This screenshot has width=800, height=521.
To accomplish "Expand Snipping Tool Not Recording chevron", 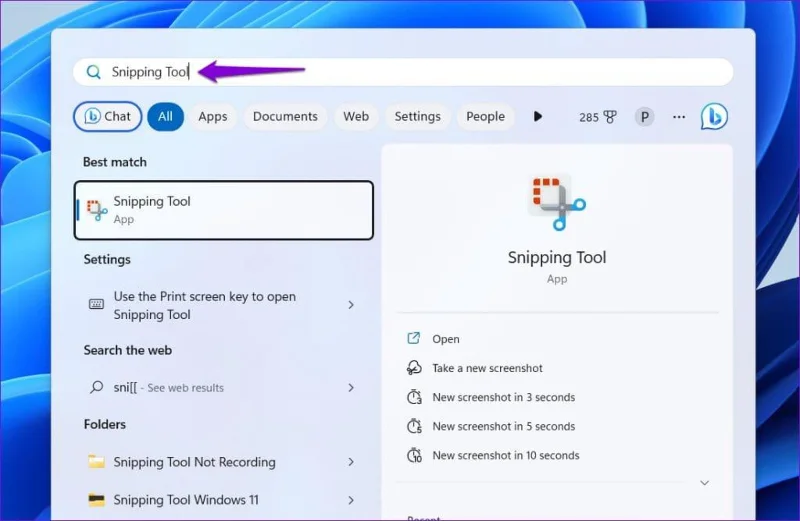I will pyautogui.click(x=351, y=462).
